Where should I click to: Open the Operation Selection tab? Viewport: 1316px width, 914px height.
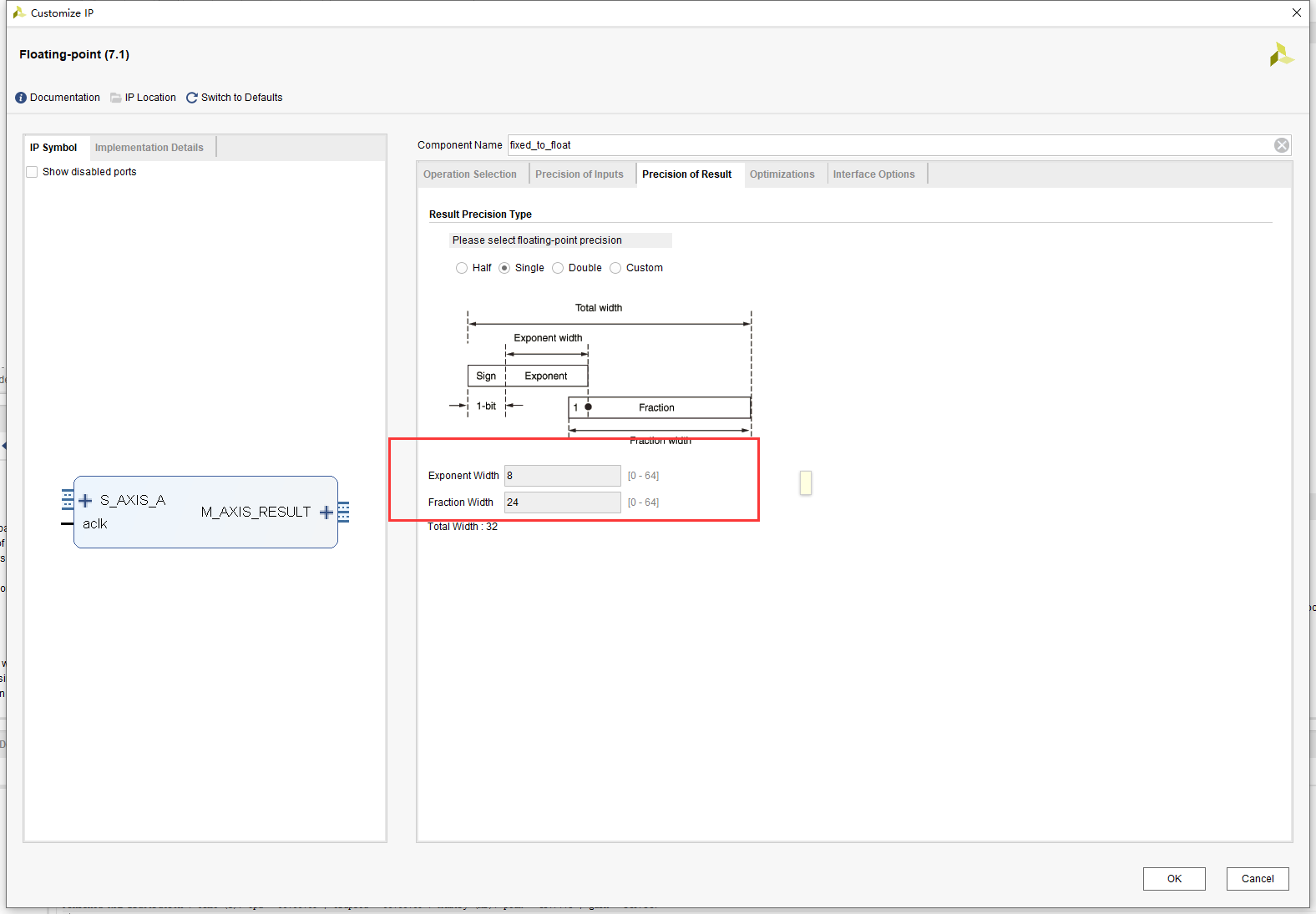[470, 174]
